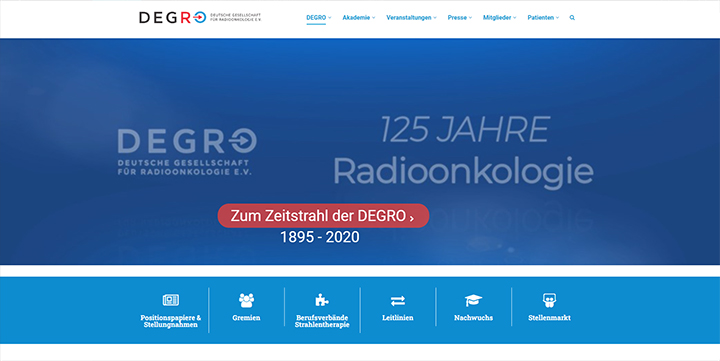Click the 1895 - 2020 text
Screen dimensions: 720x361
tap(320, 237)
